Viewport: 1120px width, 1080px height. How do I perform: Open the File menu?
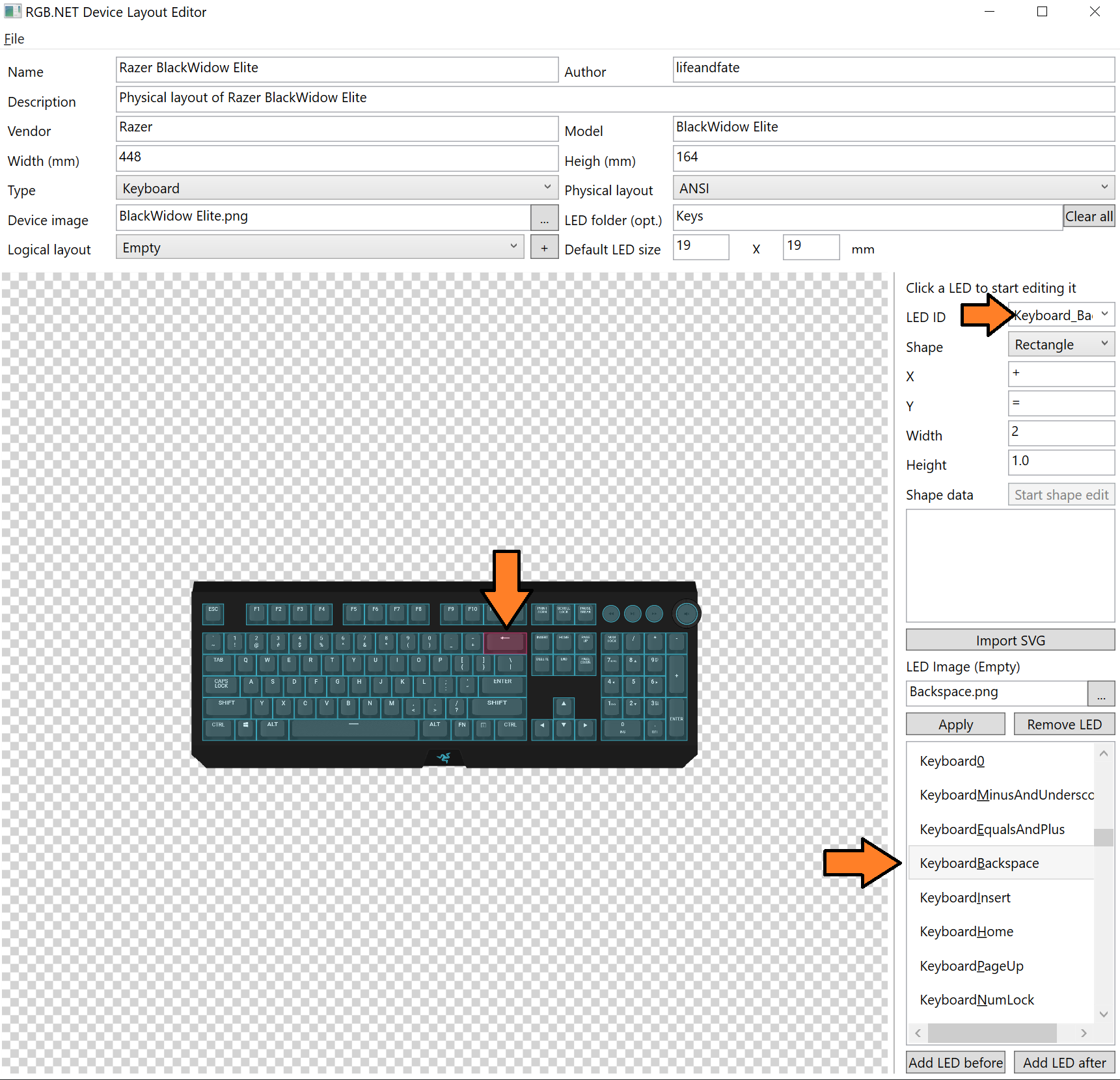tap(14, 38)
